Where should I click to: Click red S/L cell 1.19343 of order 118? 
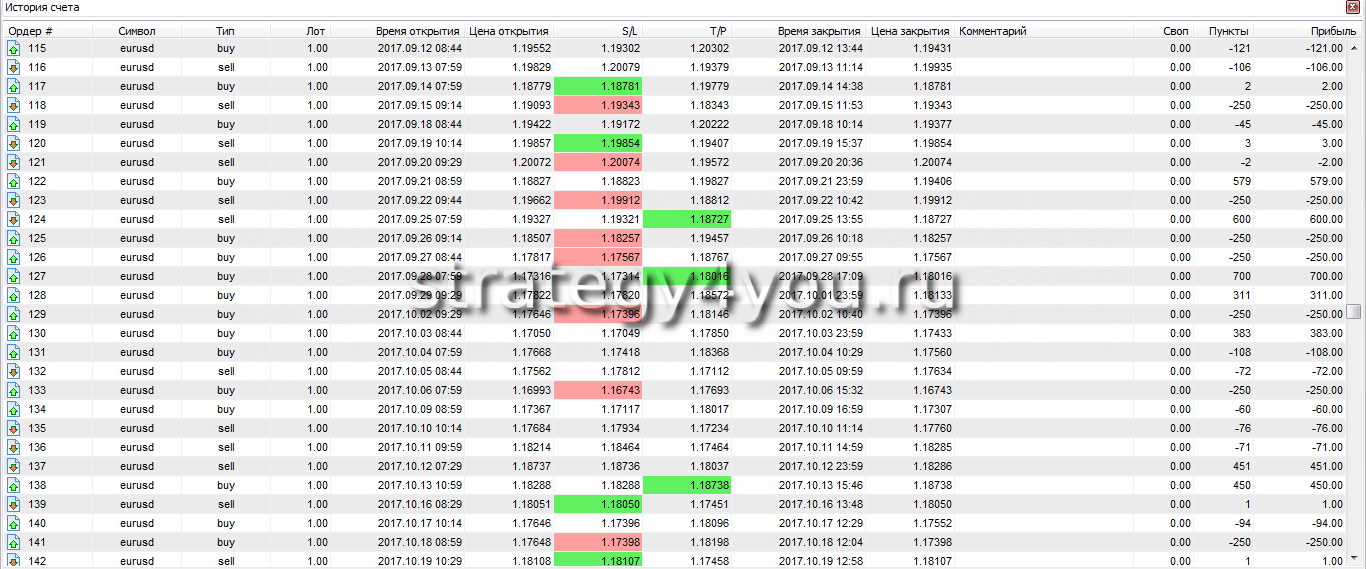pyautogui.click(x=598, y=105)
